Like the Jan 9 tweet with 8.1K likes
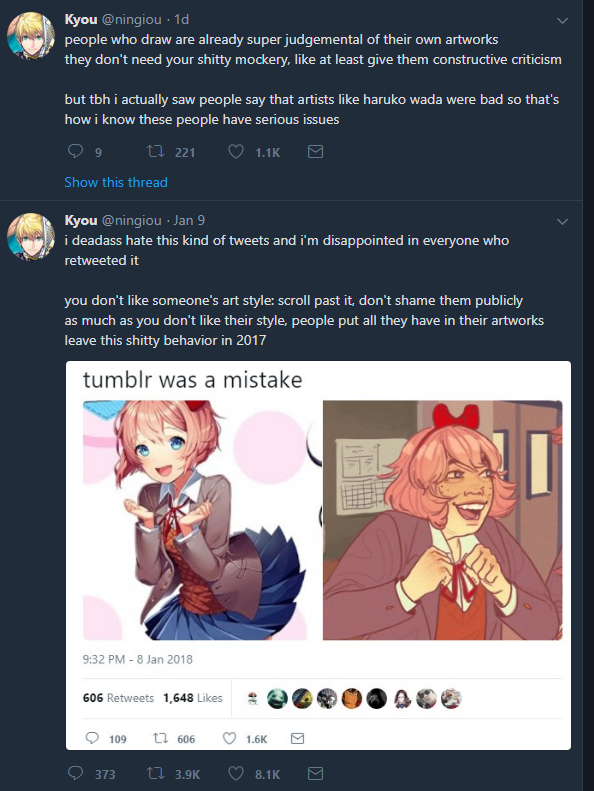This screenshot has width=594, height=791. click(236, 773)
